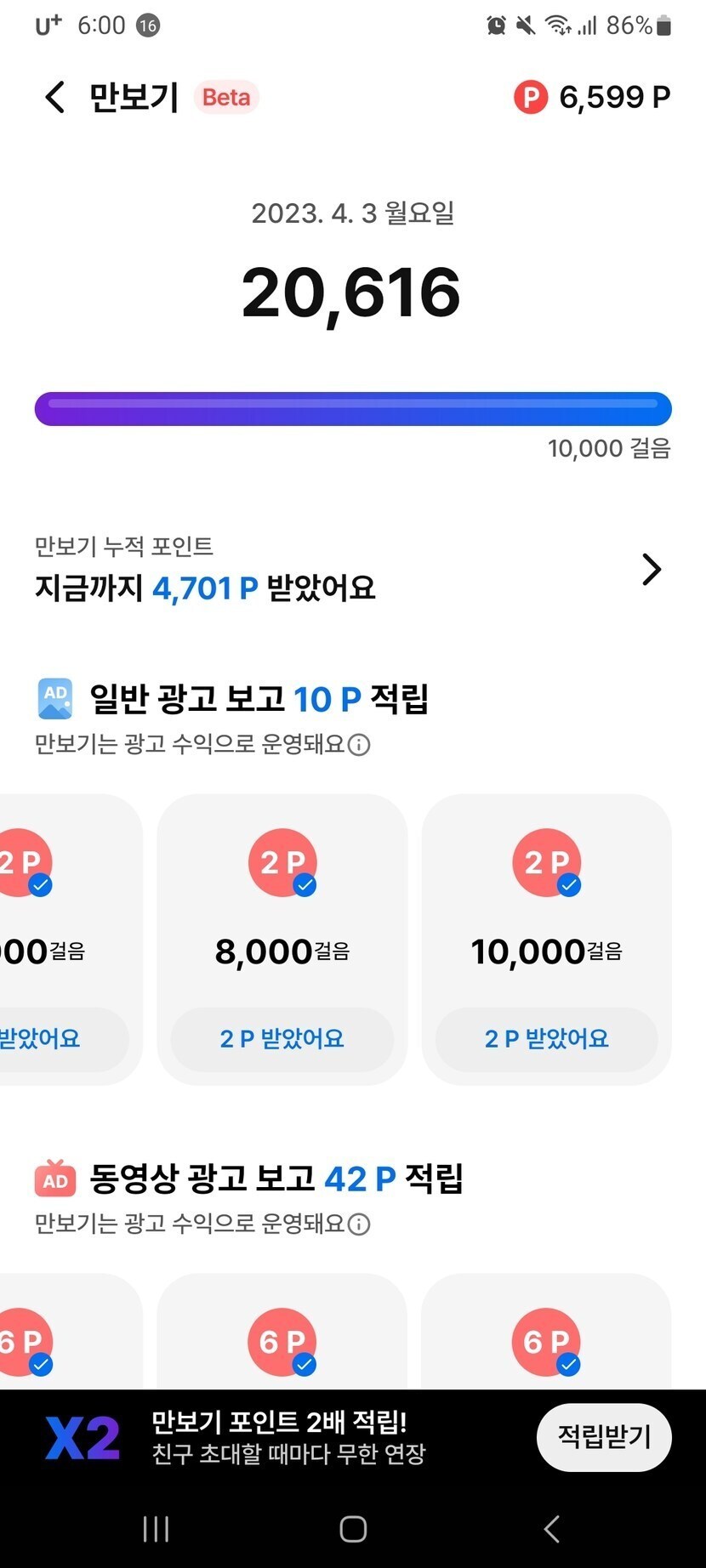Open the 6,599 P balance text
Image resolution: width=706 pixels, height=1568 pixels.
point(614,97)
